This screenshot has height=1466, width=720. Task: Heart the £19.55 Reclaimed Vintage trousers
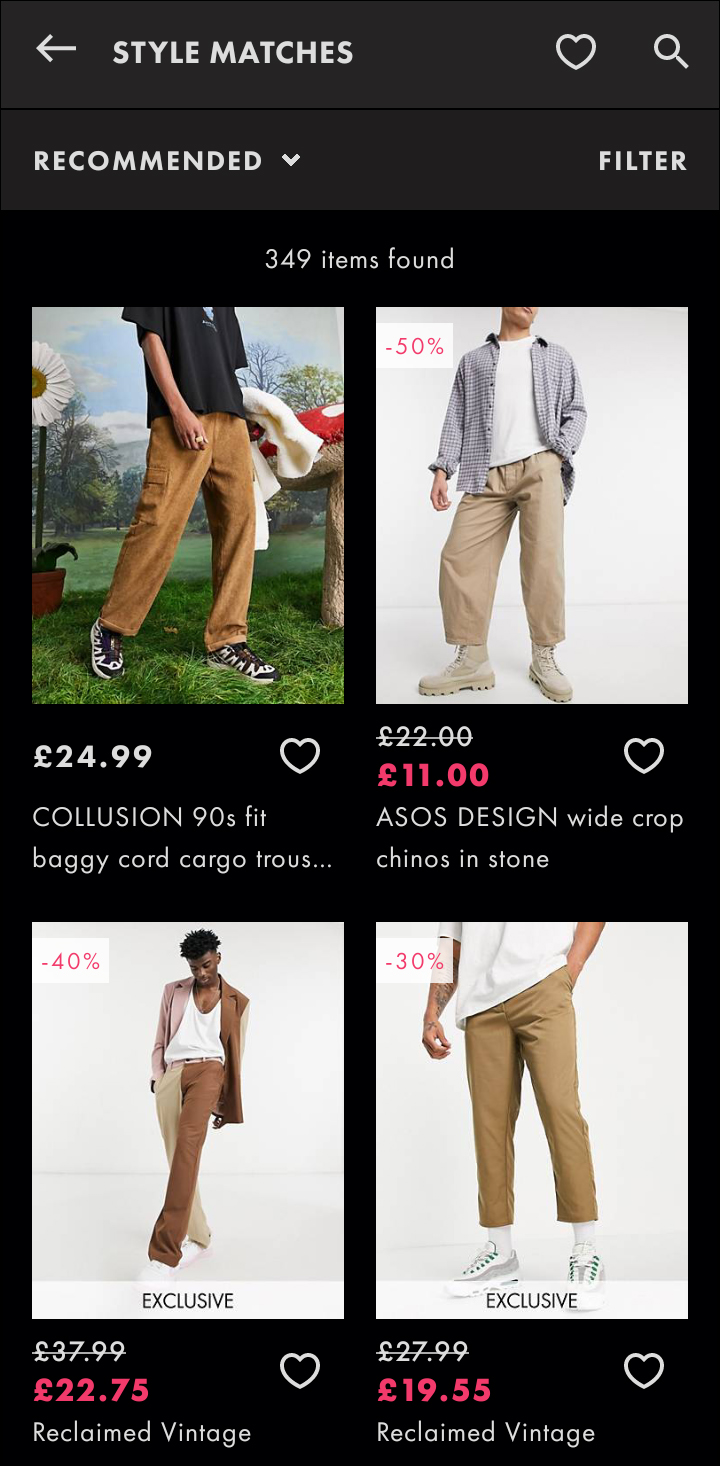click(644, 1370)
